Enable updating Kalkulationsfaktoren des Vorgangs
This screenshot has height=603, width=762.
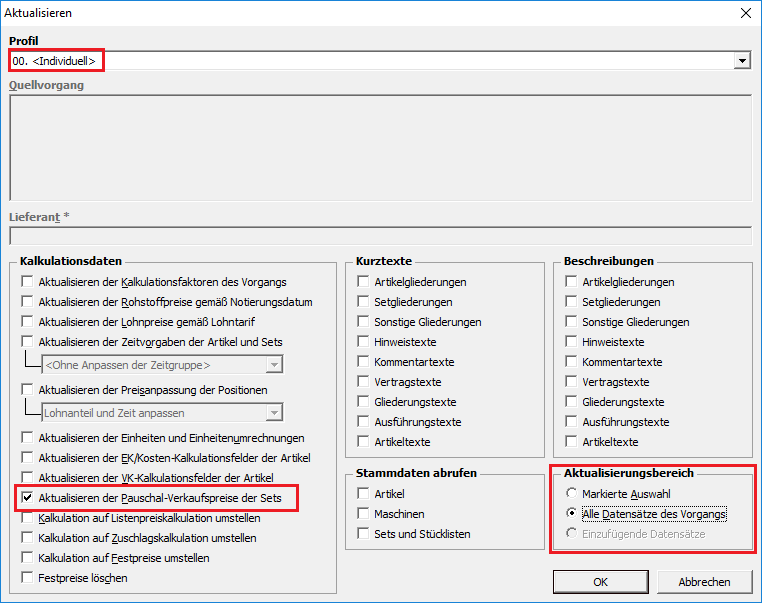(x=28, y=282)
